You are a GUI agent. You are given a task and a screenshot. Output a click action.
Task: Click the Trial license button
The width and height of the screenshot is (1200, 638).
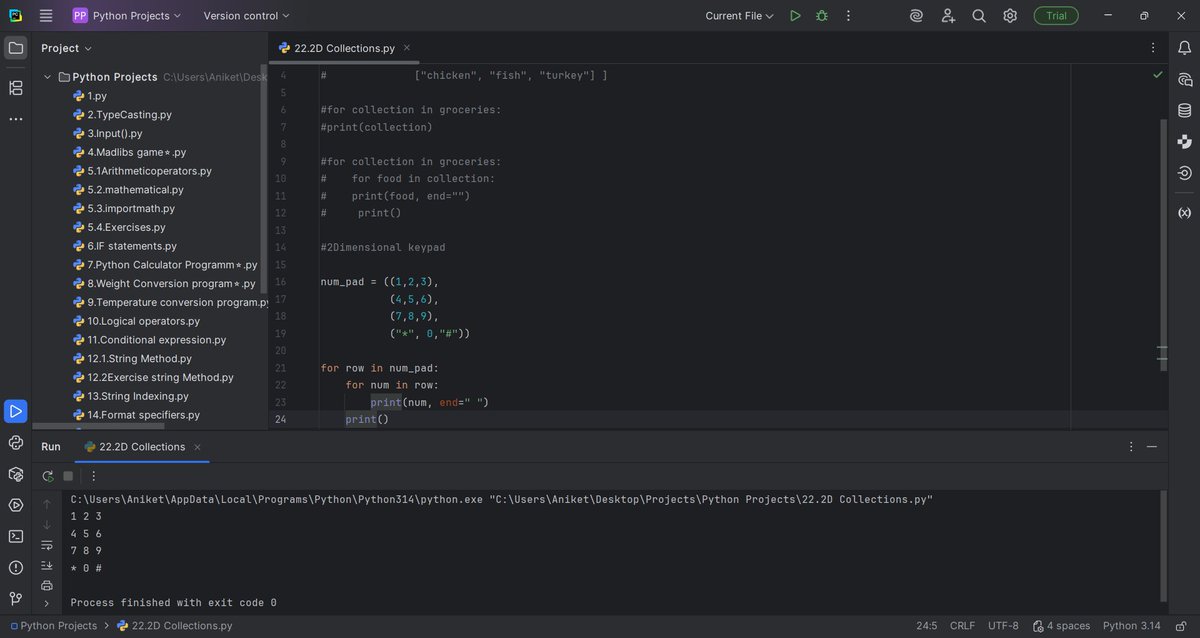1056,16
